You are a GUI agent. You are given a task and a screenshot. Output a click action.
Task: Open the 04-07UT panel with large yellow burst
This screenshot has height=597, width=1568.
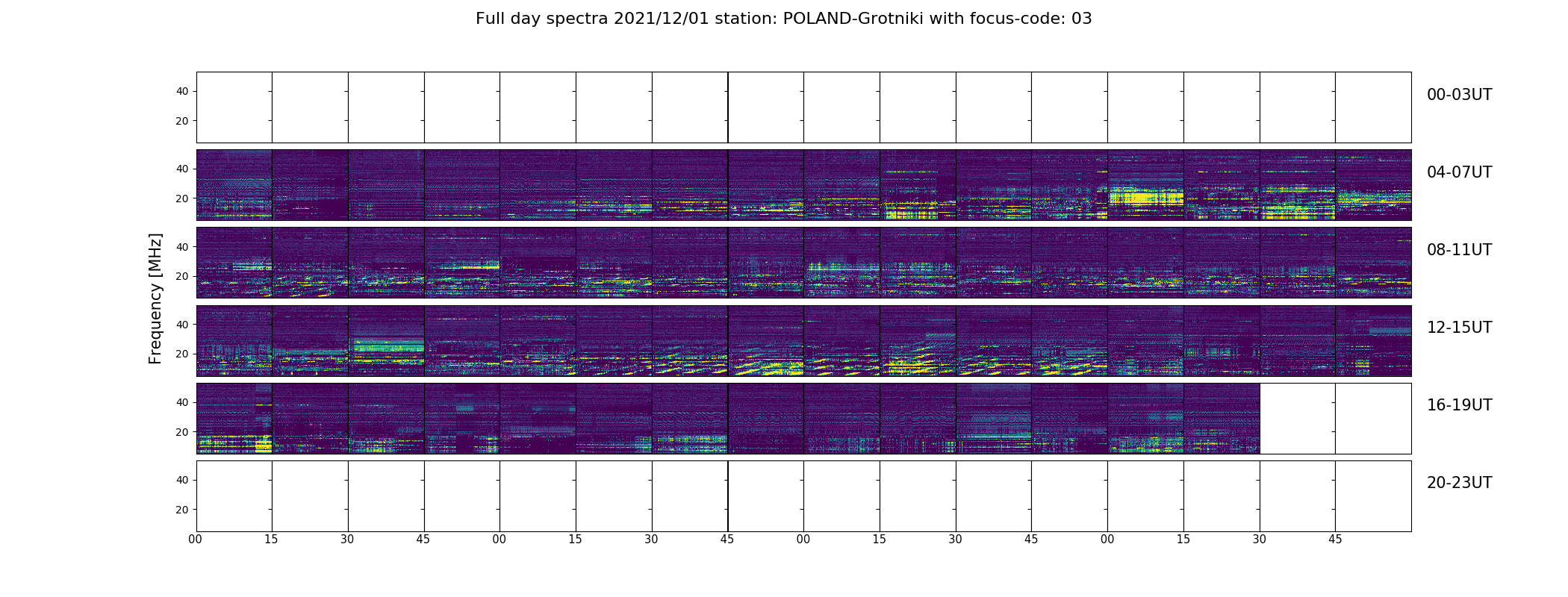coord(1145,185)
